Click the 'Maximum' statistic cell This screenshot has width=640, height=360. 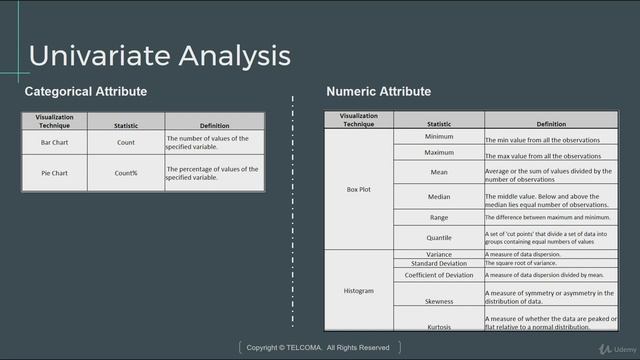tap(439, 152)
